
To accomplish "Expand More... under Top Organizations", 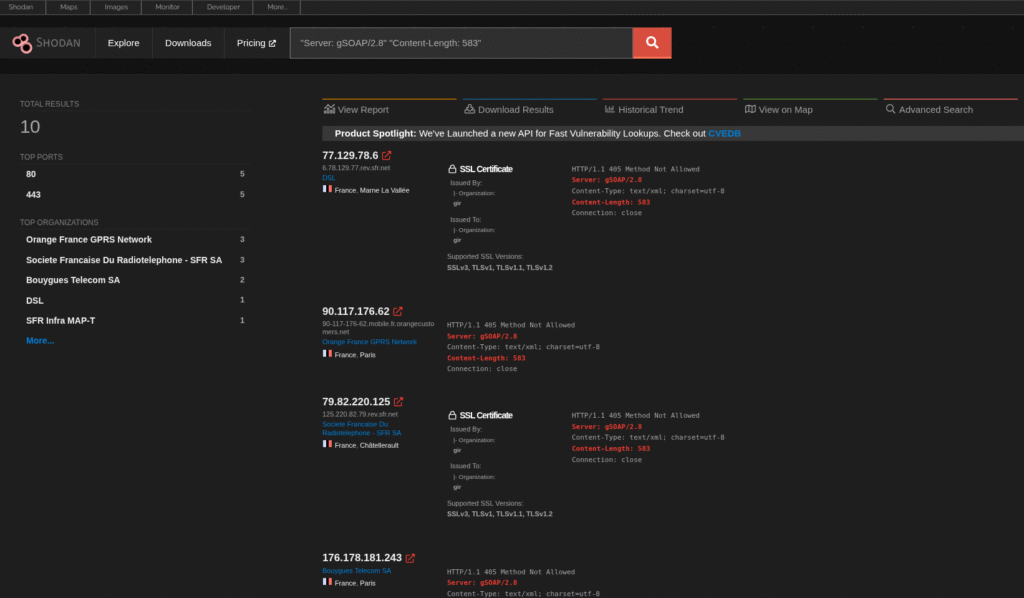I will pyautogui.click(x=40, y=341).
